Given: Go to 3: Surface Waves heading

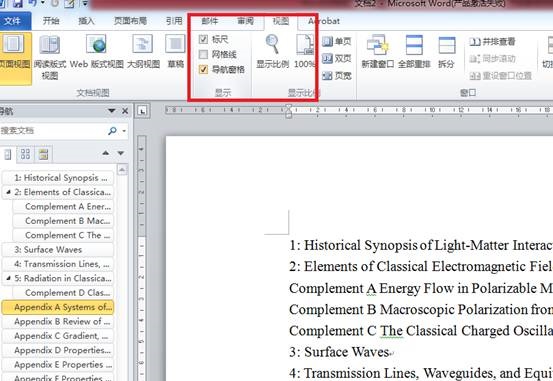Looking at the screenshot, I should [x=58, y=249].
